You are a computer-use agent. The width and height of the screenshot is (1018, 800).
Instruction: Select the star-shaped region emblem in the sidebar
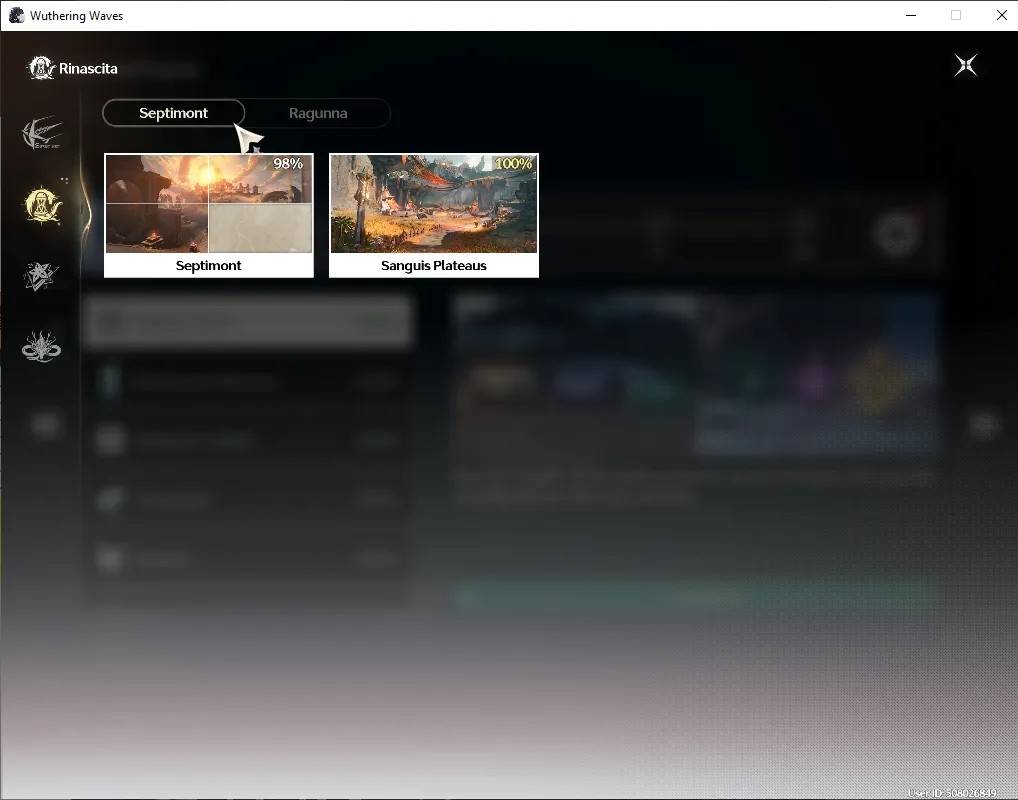41,276
